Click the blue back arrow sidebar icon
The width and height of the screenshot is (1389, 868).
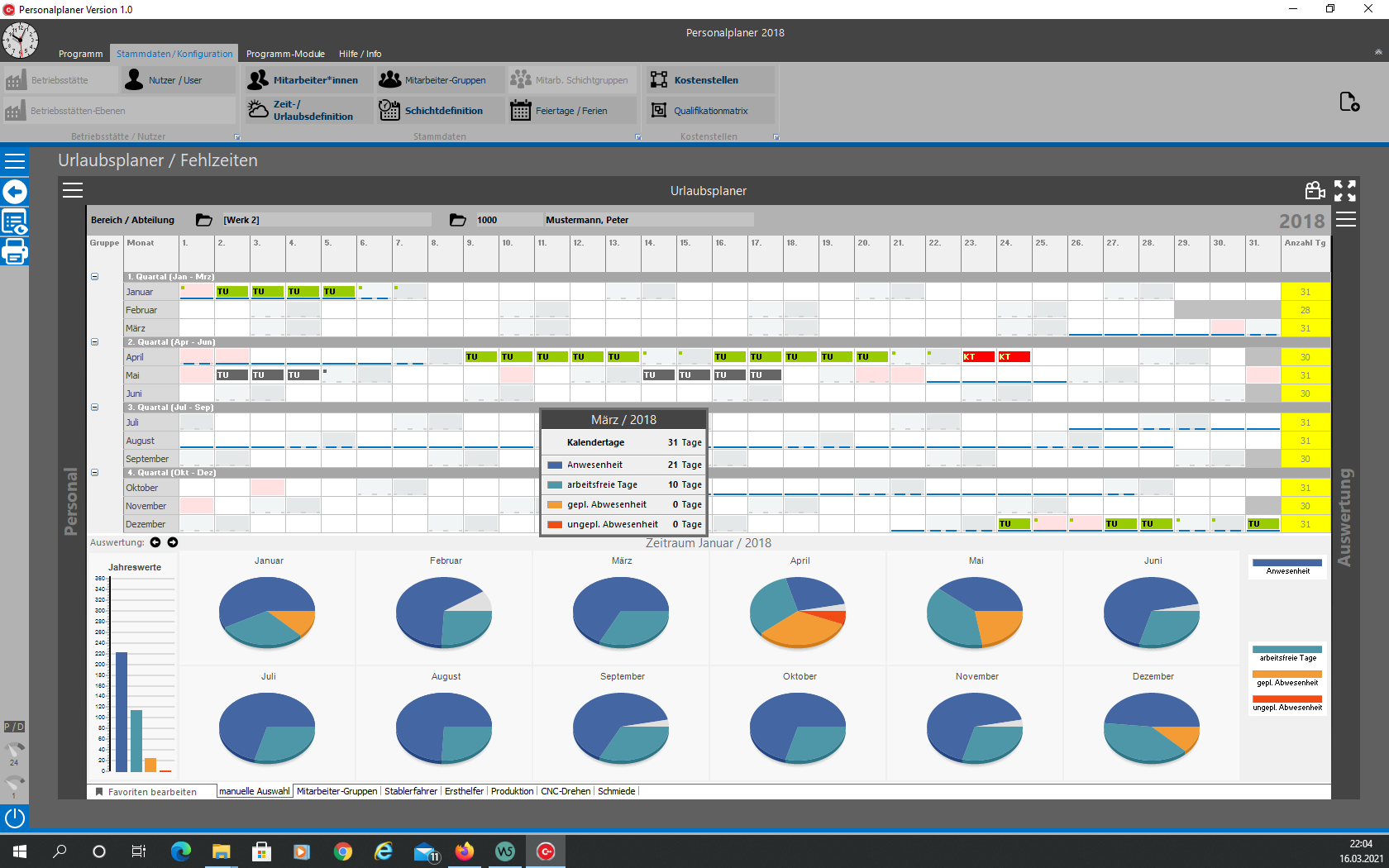tap(15, 192)
